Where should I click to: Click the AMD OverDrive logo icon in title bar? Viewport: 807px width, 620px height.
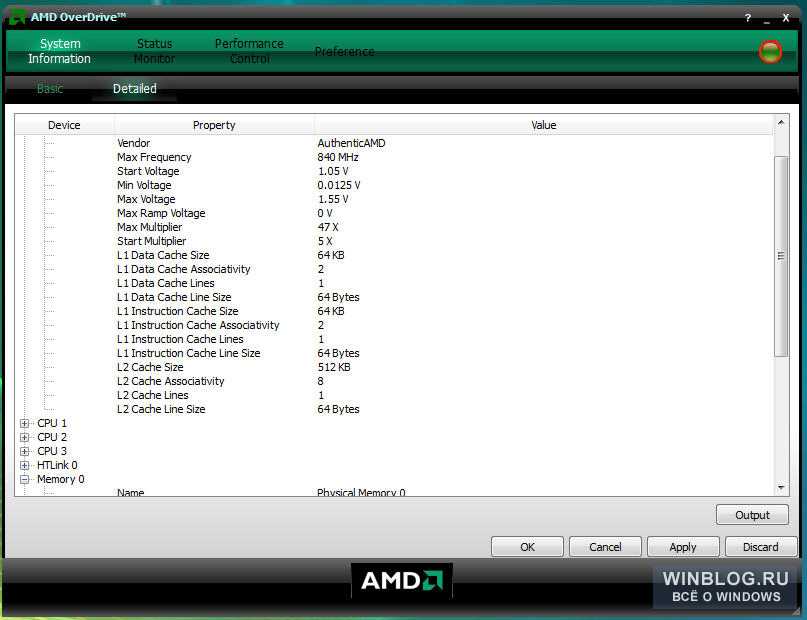[17, 17]
